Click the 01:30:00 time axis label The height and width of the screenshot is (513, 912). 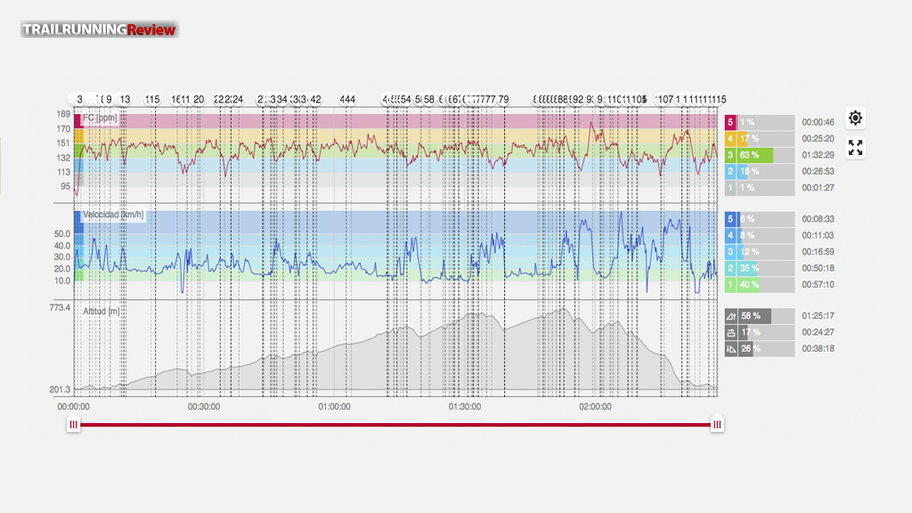(x=464, y=407)
